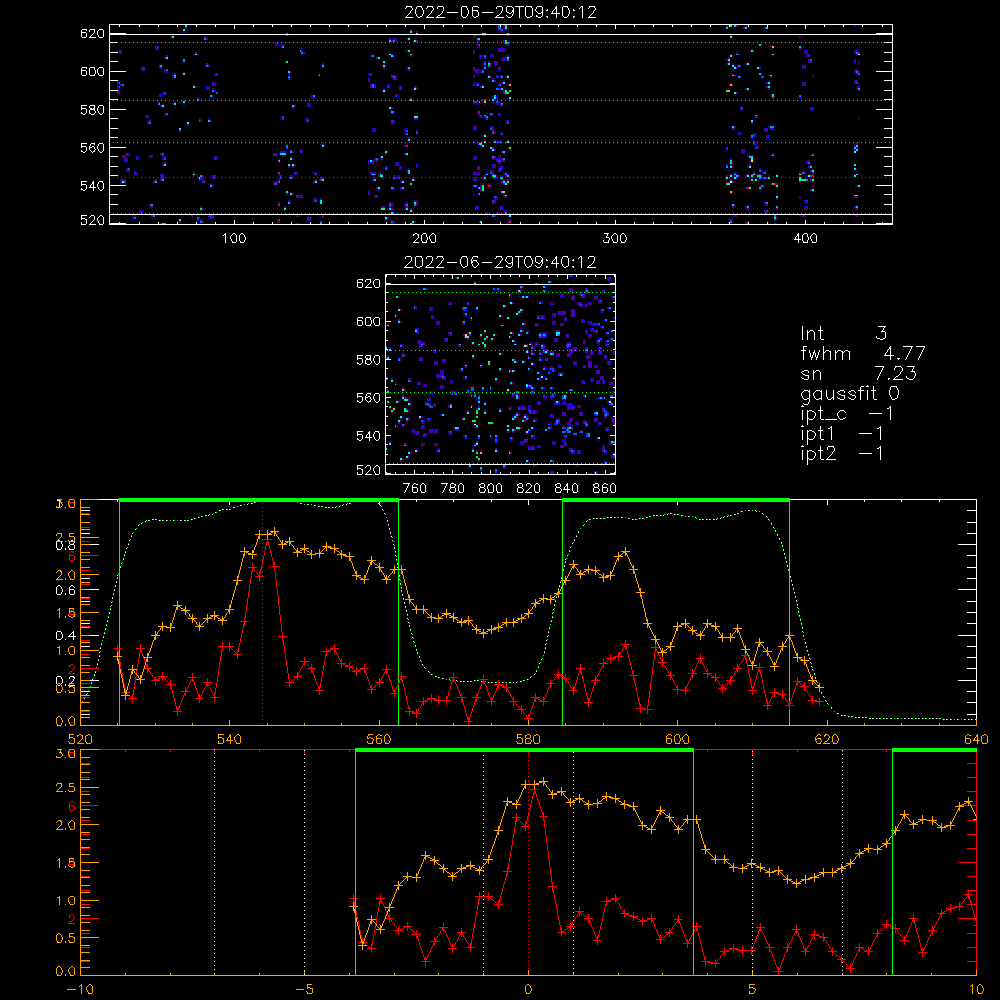The height and width of the screenshot is (1000, 1000).
Task: Click x-axis label 10 on bottom plot
Action: coord(976,990)
